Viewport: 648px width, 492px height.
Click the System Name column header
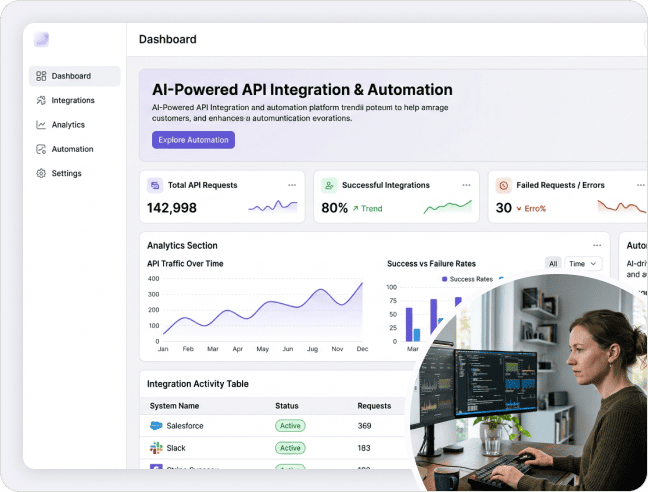point(174,406)
